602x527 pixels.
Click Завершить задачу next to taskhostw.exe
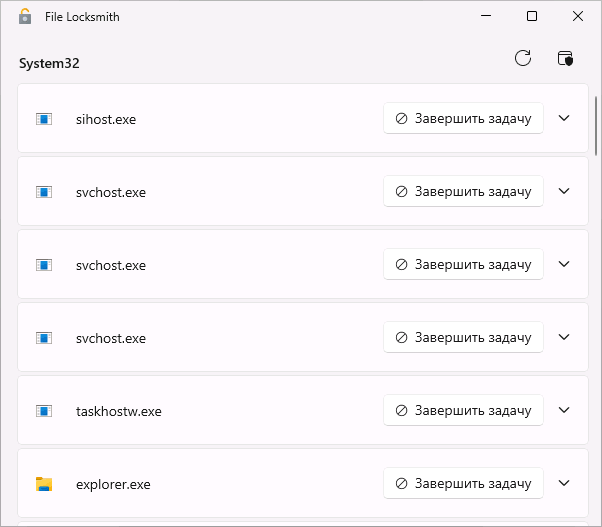pos(463,410)
